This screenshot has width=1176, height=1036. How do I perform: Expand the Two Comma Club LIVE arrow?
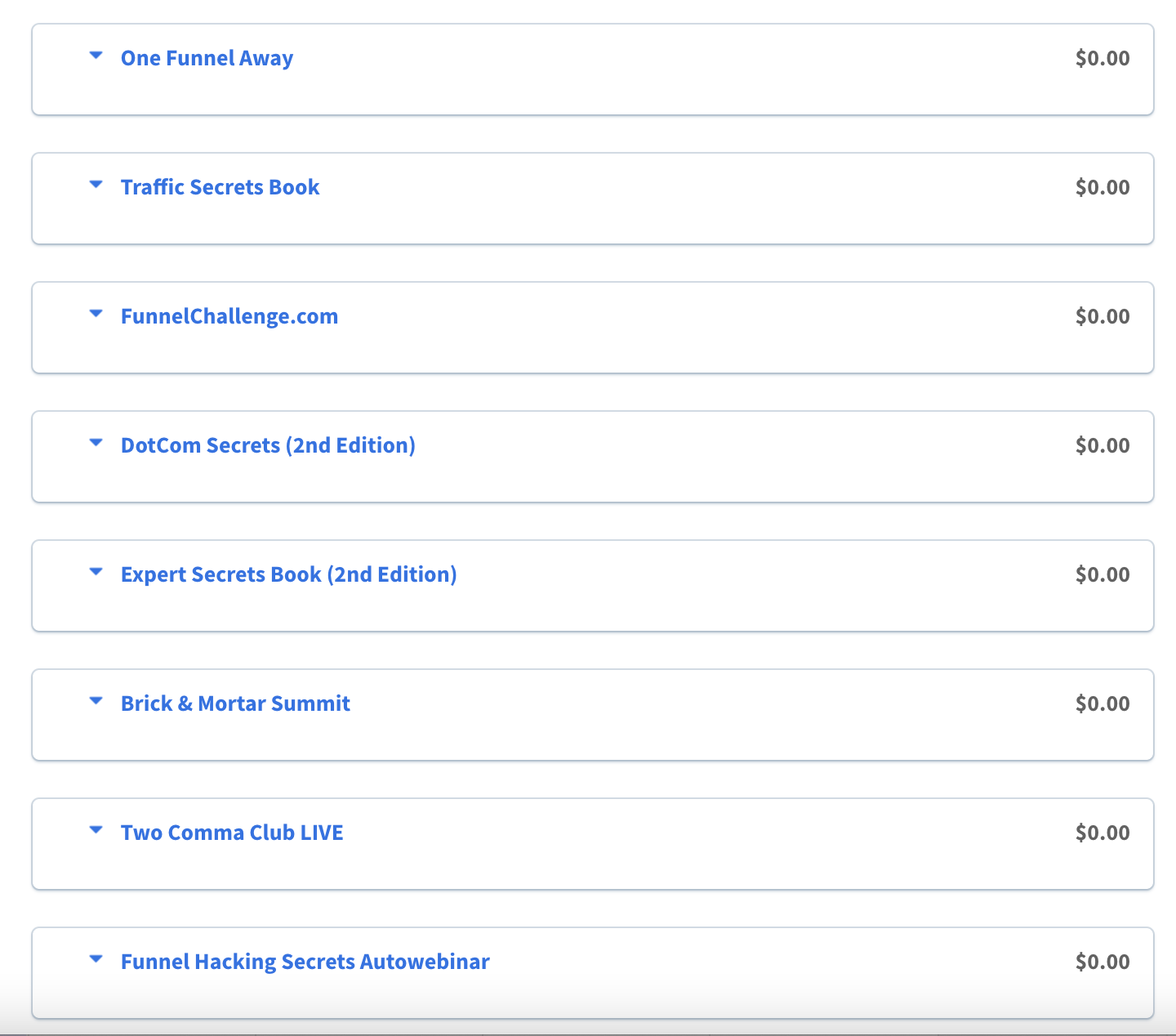click(x=96, y=830)
